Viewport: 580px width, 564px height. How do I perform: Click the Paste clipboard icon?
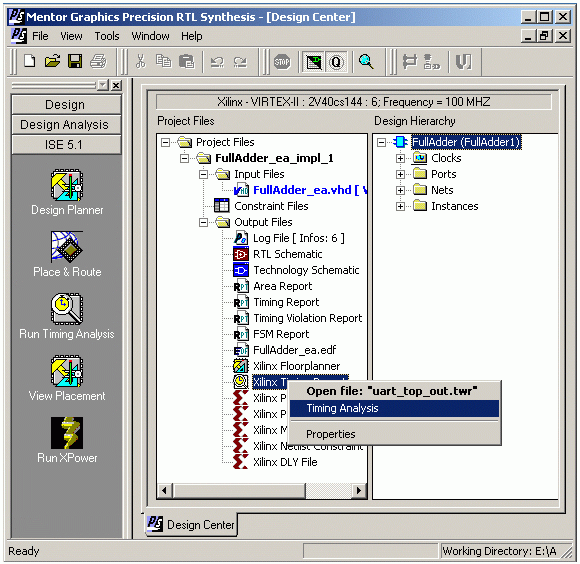coord(186,61)
